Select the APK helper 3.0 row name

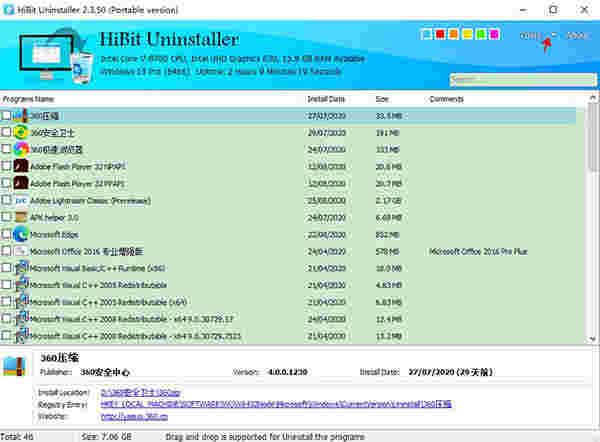54,217
